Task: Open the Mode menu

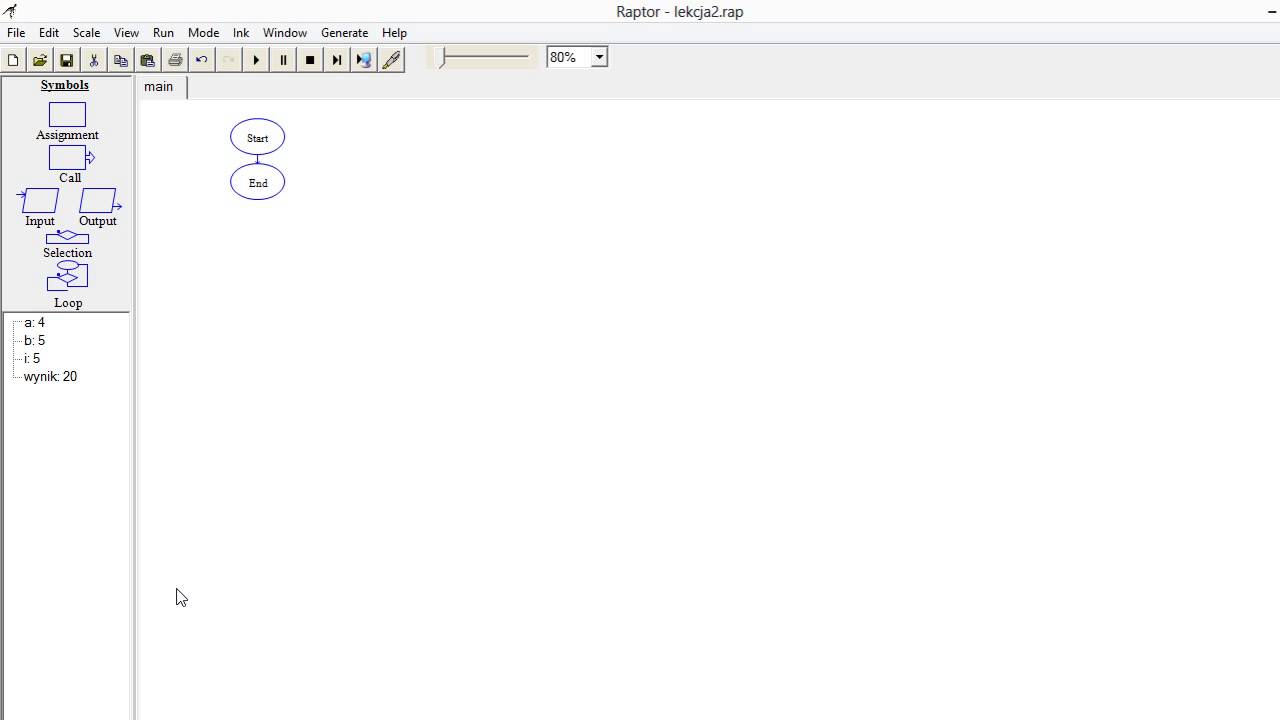Action: pos(203,33)
